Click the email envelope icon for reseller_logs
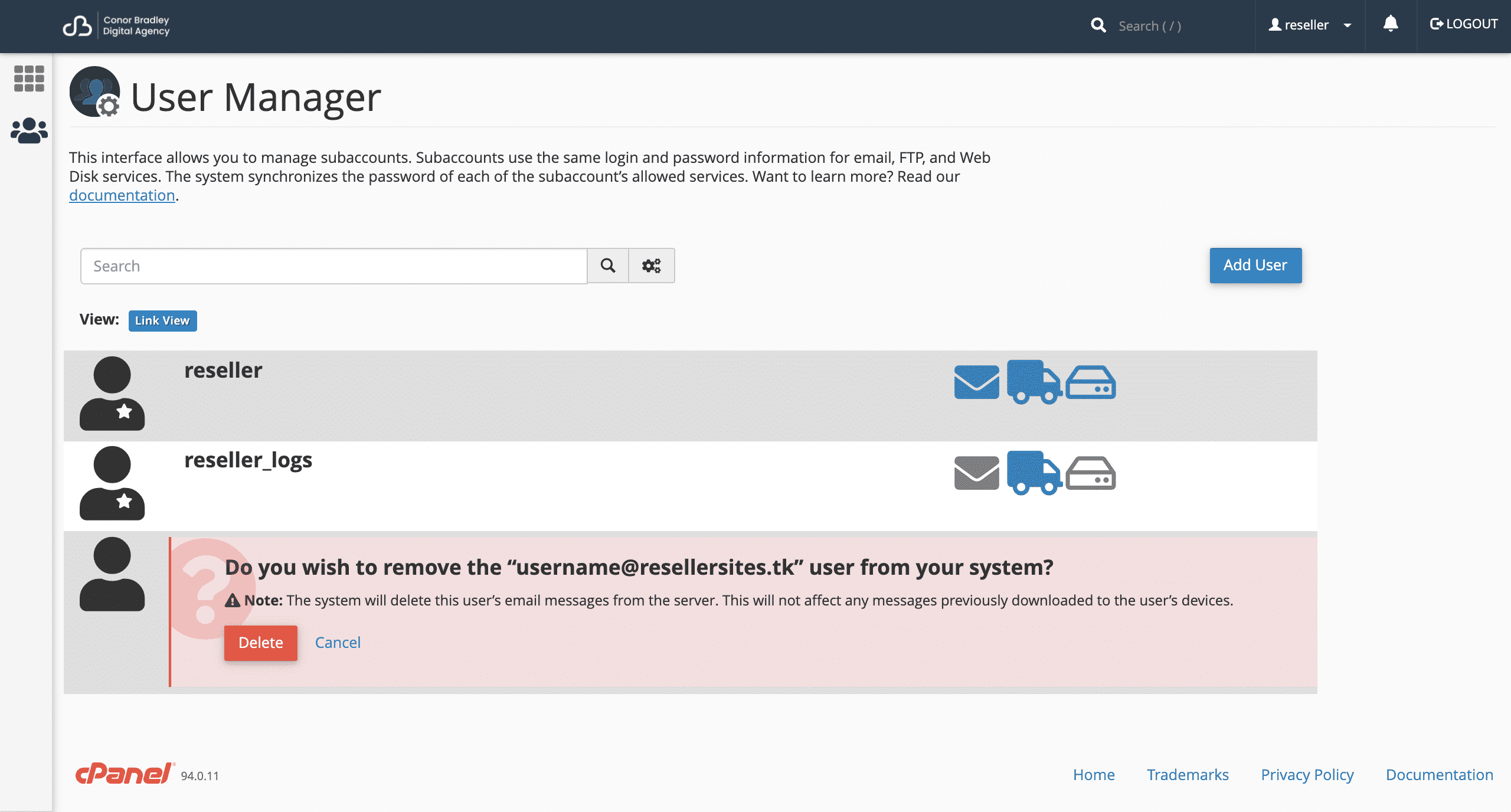Screen dimensions: 1511x812 tap(977, 473)
